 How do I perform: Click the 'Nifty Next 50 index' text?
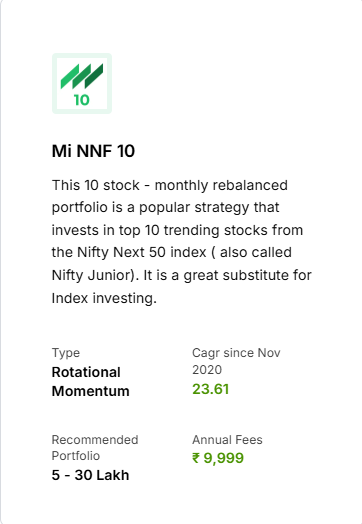[142, 252]
